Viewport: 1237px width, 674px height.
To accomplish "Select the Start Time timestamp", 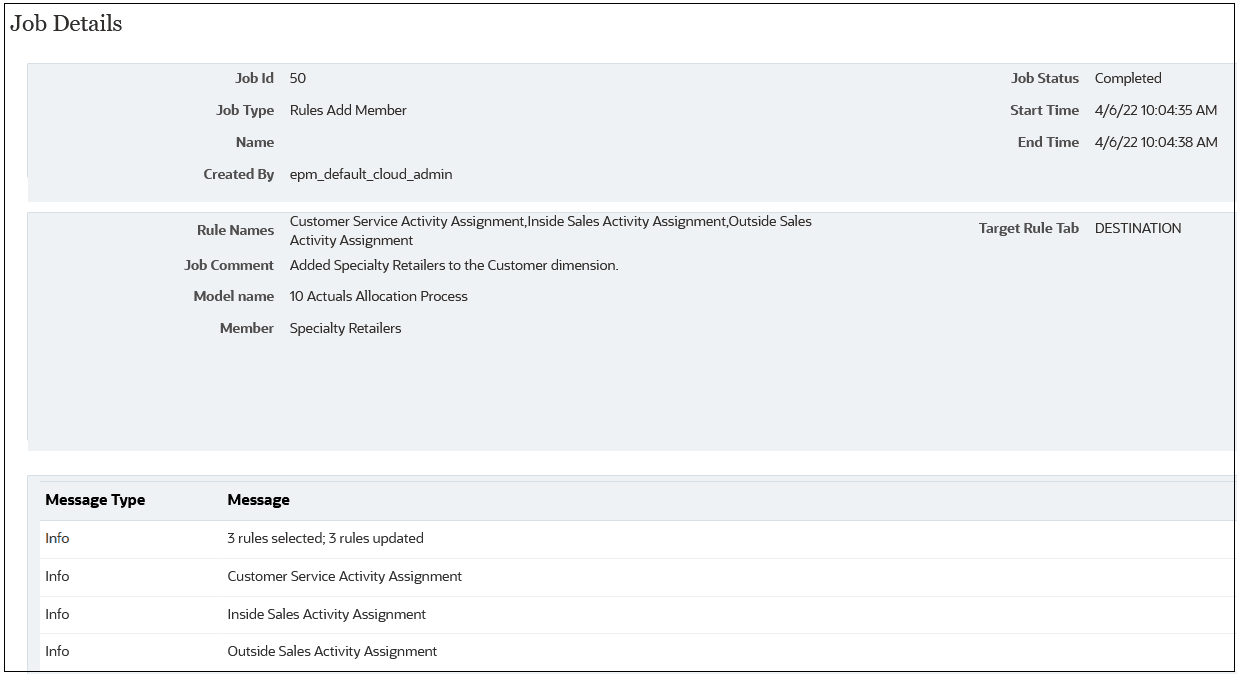I will 1154,110.
